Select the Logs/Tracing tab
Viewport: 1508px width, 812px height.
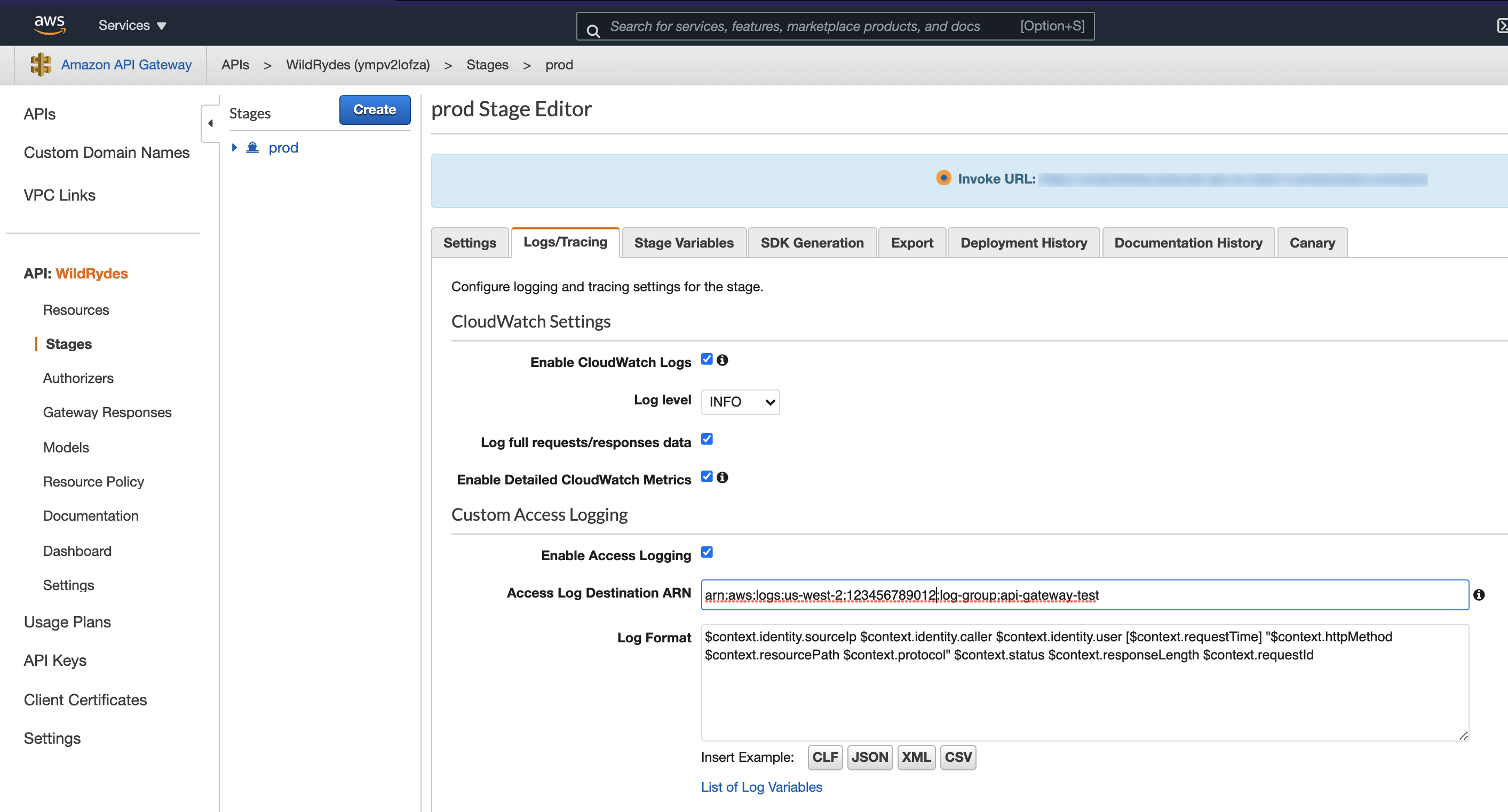coord(565,242)
